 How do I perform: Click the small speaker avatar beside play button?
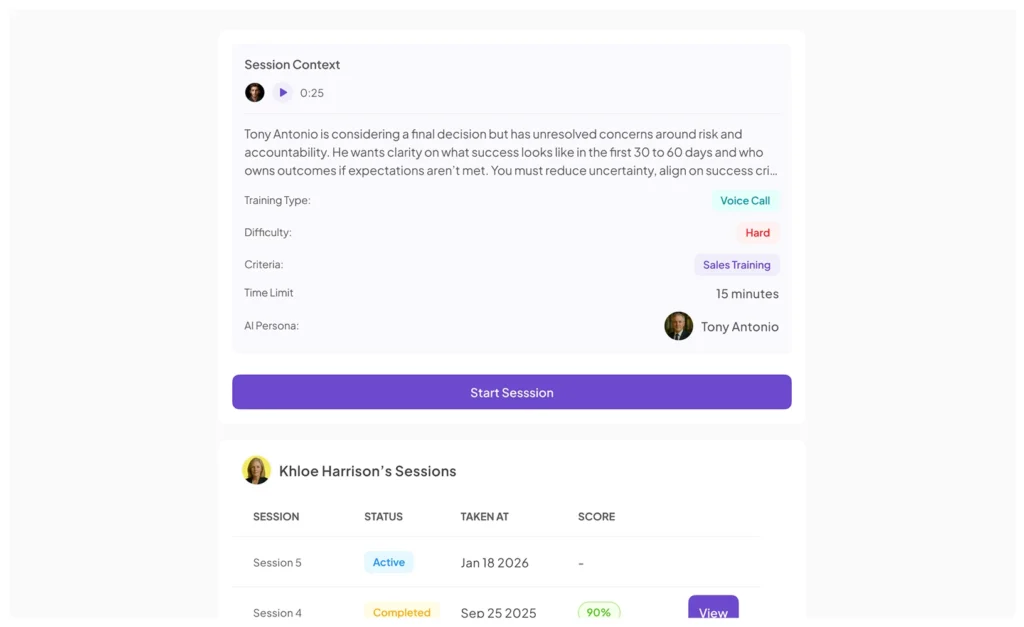(x=255, y=93)
